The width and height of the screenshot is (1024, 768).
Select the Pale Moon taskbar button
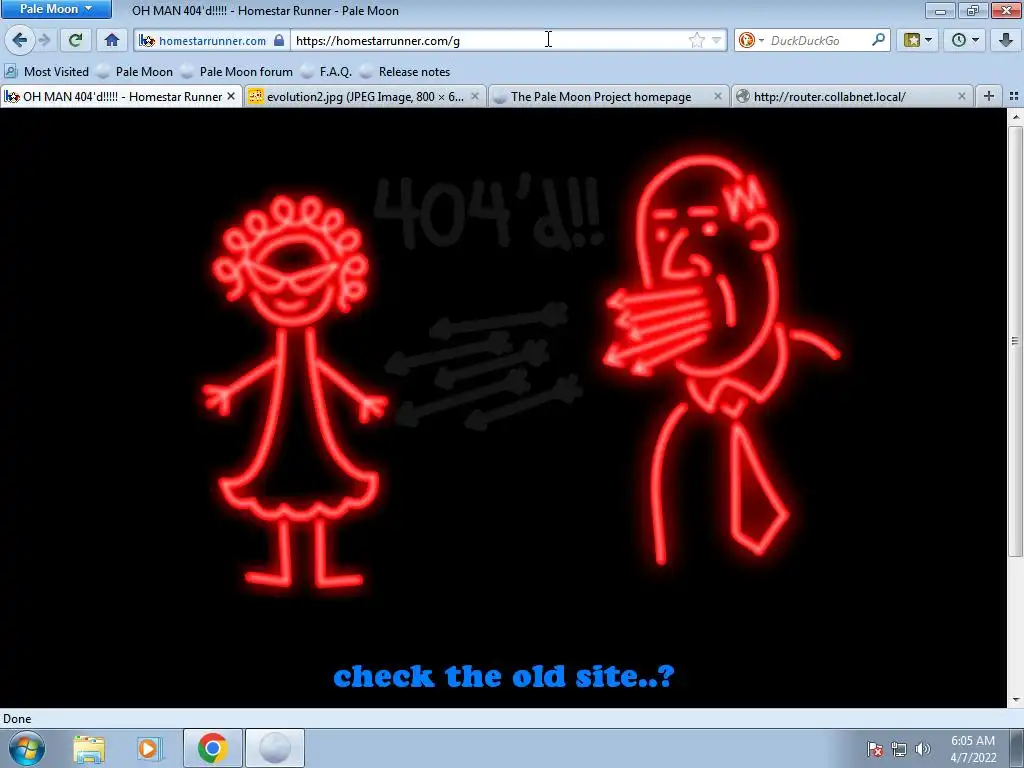[x=275, y=748]
